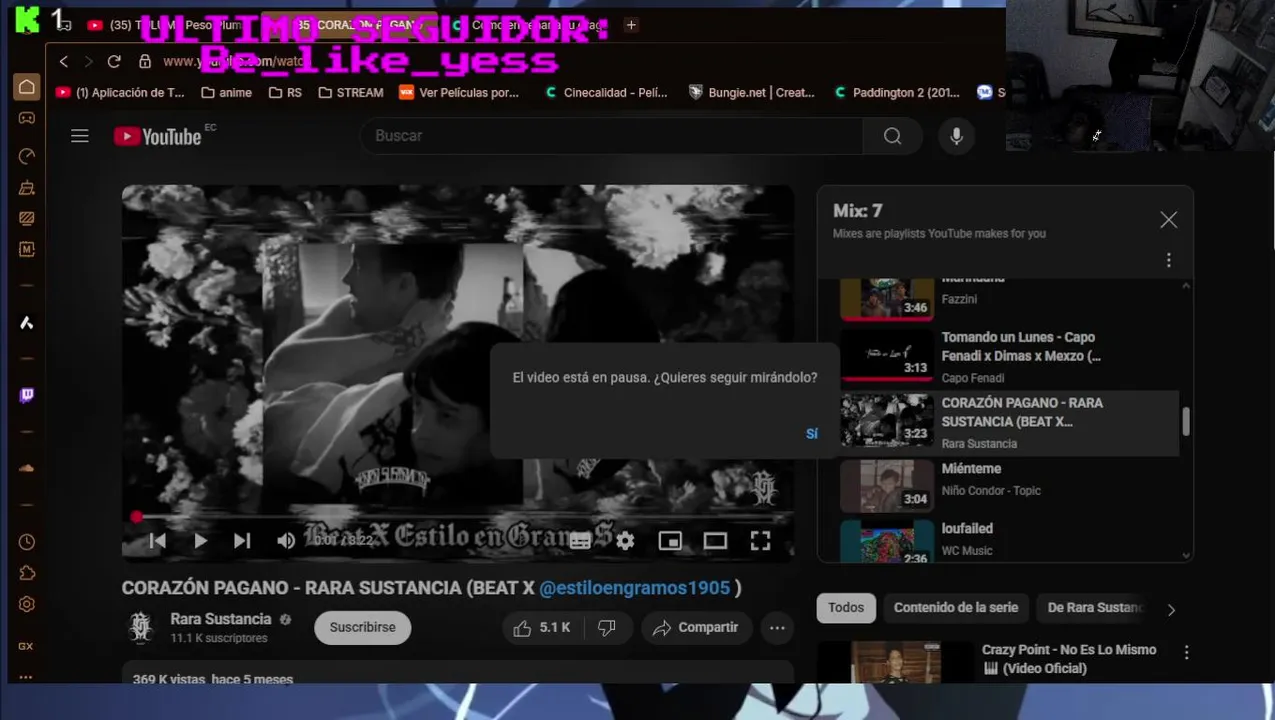This screenshot has width=1275, height=720.
Task: Click the Rara Sustancia channel avatar
Action: click(x=141, y=628)
